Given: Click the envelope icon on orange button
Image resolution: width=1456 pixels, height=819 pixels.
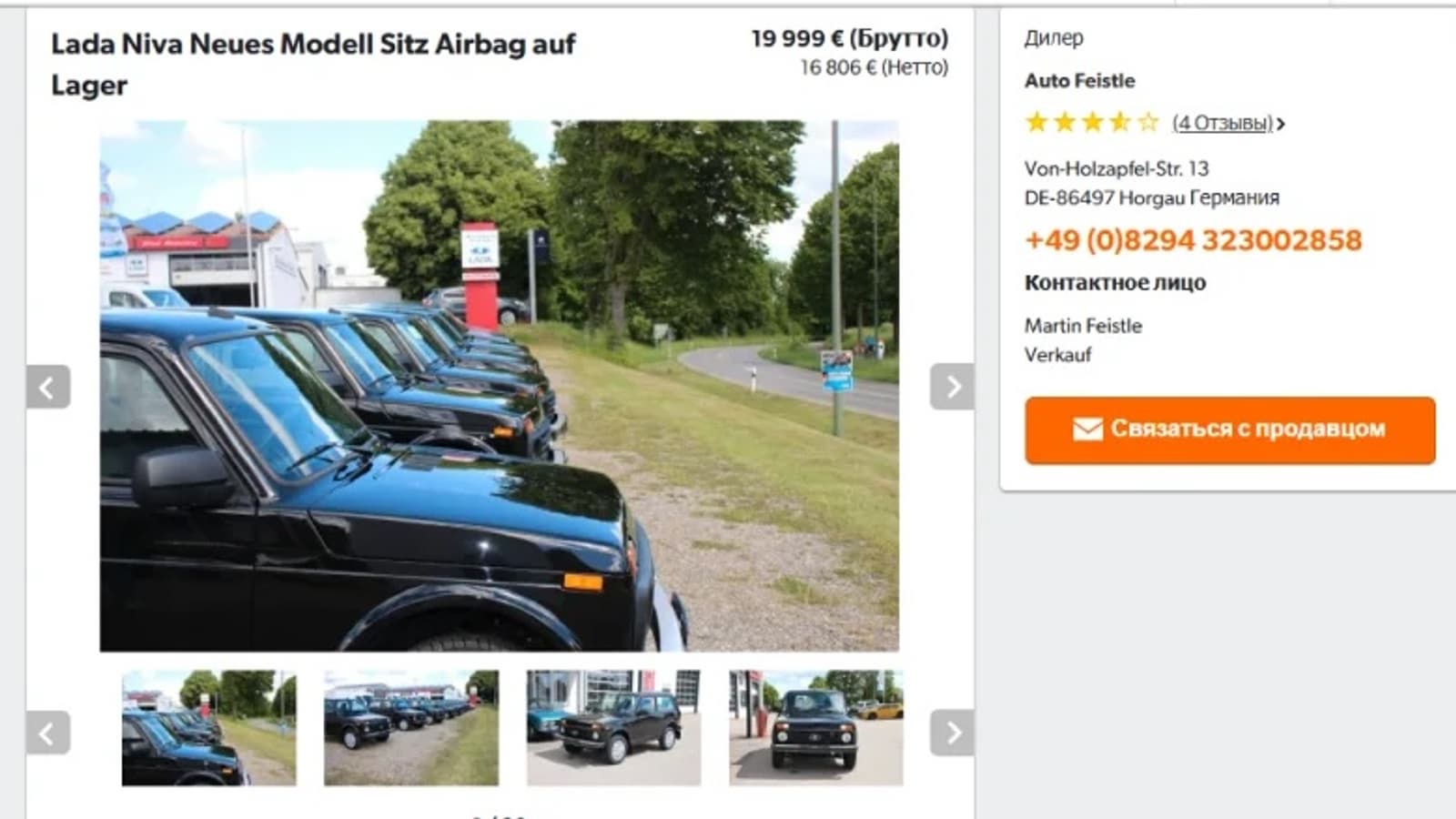Looking at the screenshot, I should click(1087, 430).
